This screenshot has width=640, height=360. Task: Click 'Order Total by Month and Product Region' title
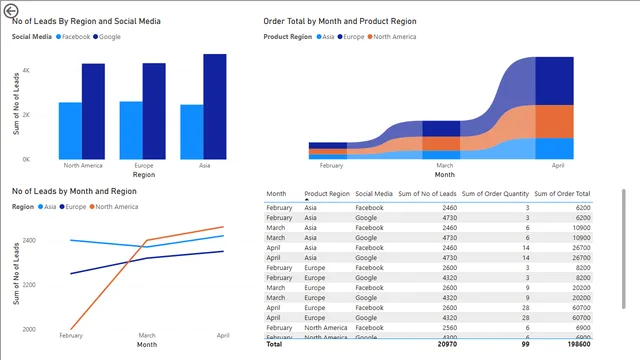340,21
